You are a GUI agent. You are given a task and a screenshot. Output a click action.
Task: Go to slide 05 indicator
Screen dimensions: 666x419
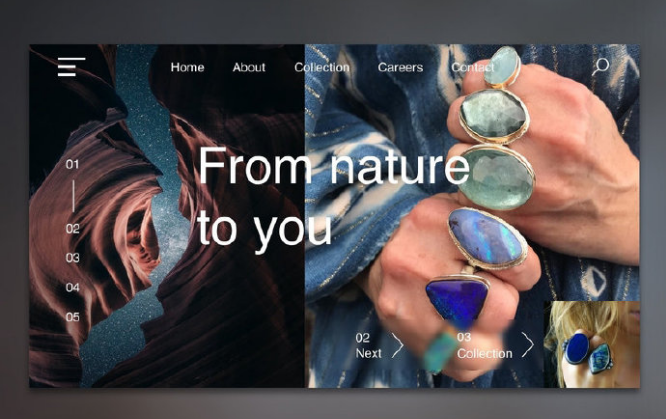click(73, 317)
